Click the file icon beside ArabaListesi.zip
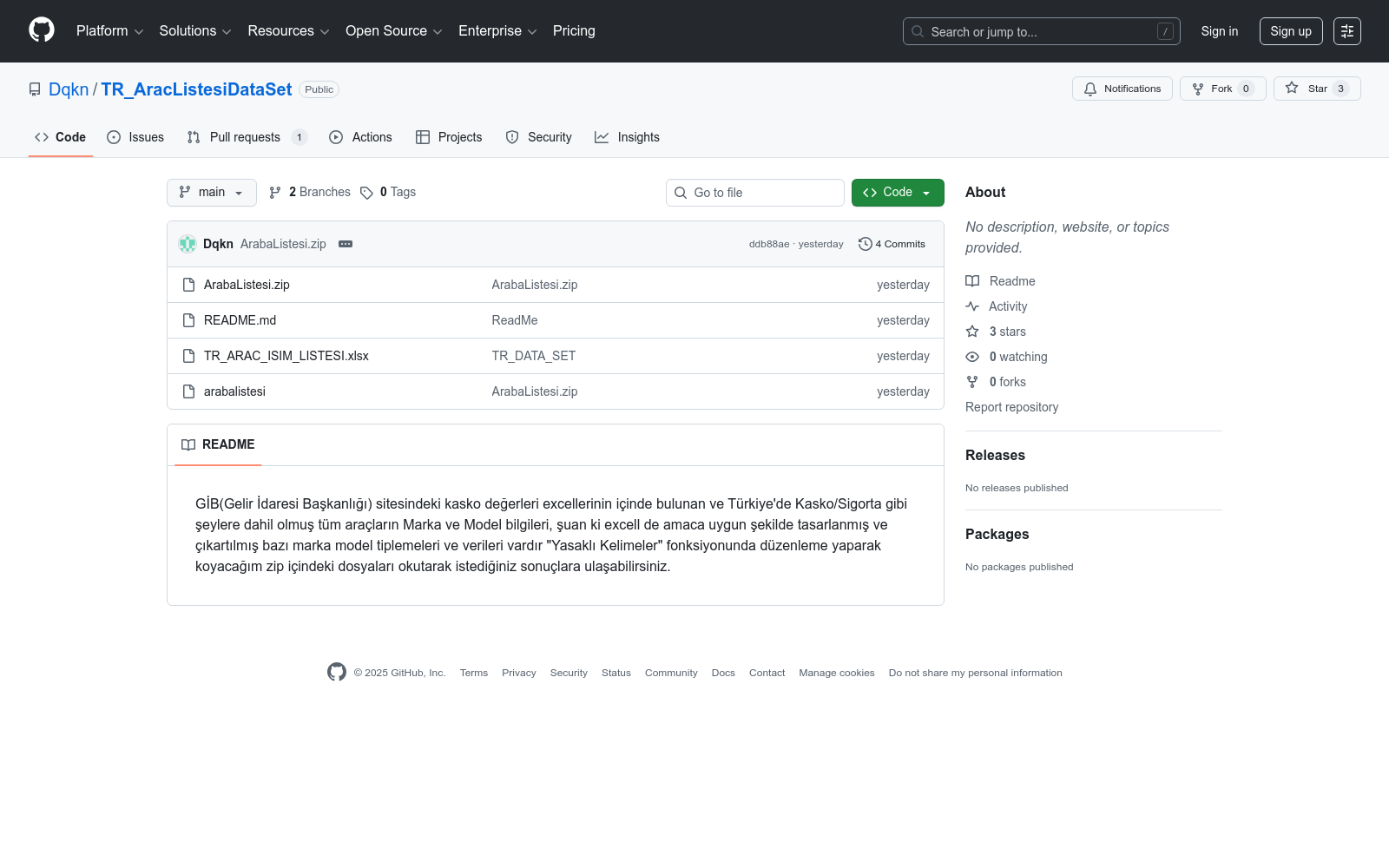This screenshot has width=1389, height=868. 188,285
